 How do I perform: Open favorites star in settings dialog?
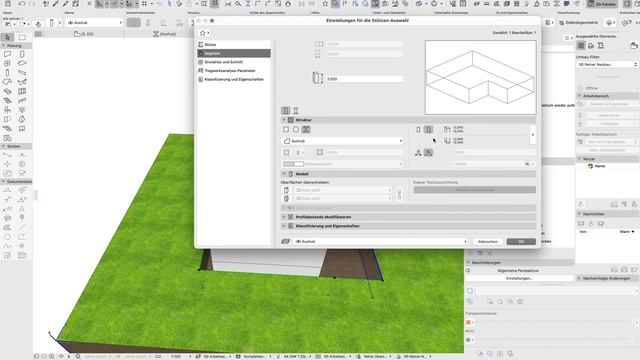coord(204,33)
